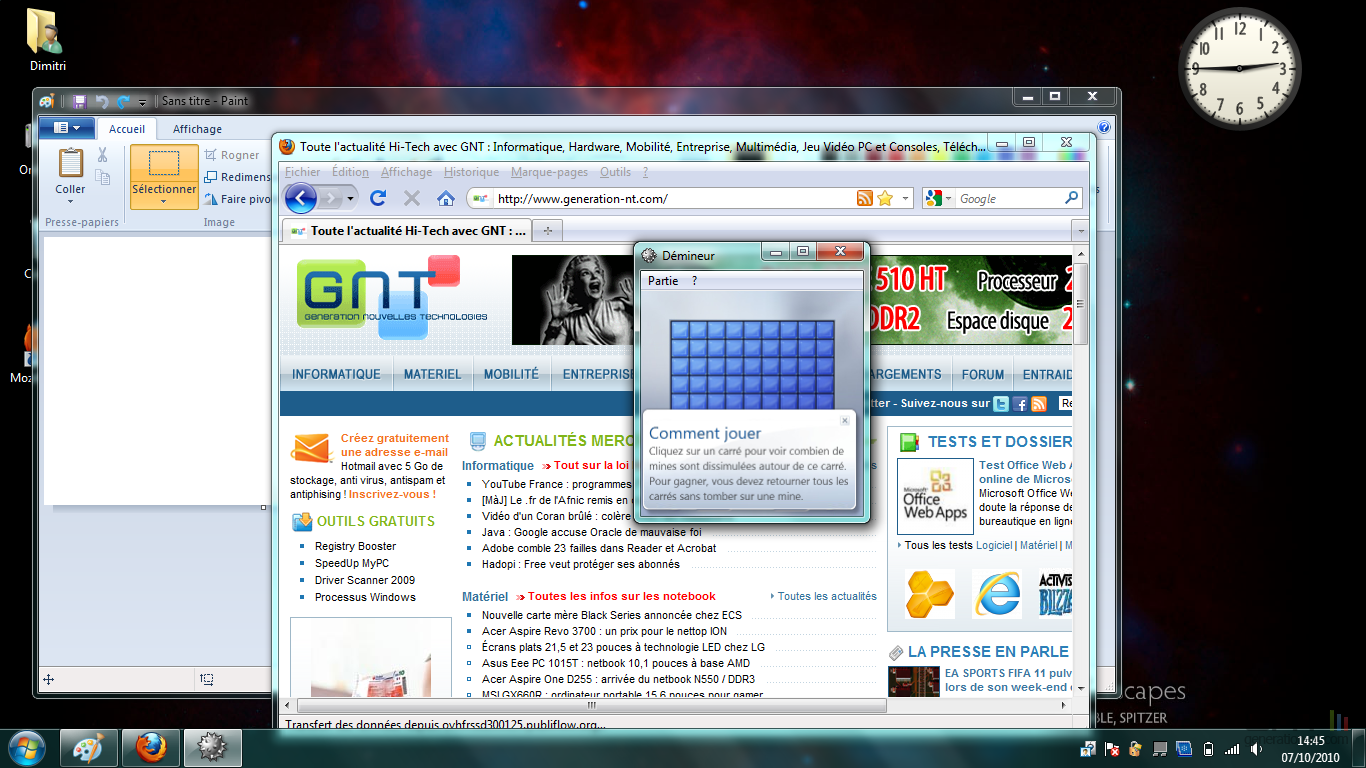Click the copy icon below the scissors in Paint
The image size is (1366, 768).
click(102, 178)
